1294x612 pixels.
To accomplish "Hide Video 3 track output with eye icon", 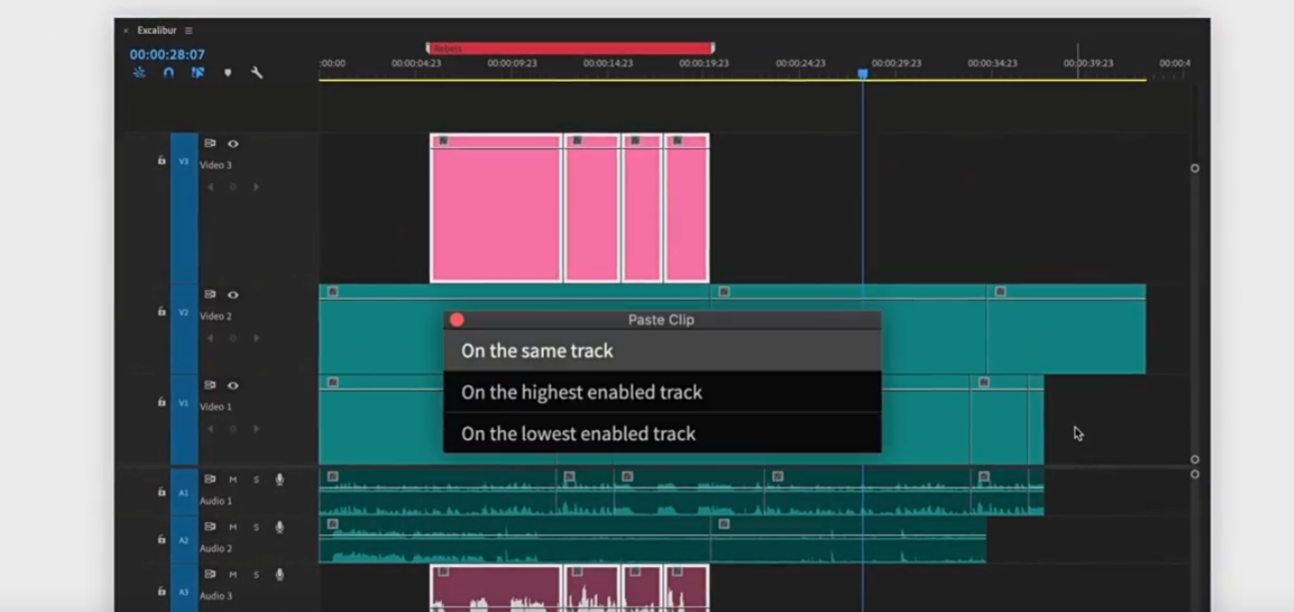I will click(233, 144).
